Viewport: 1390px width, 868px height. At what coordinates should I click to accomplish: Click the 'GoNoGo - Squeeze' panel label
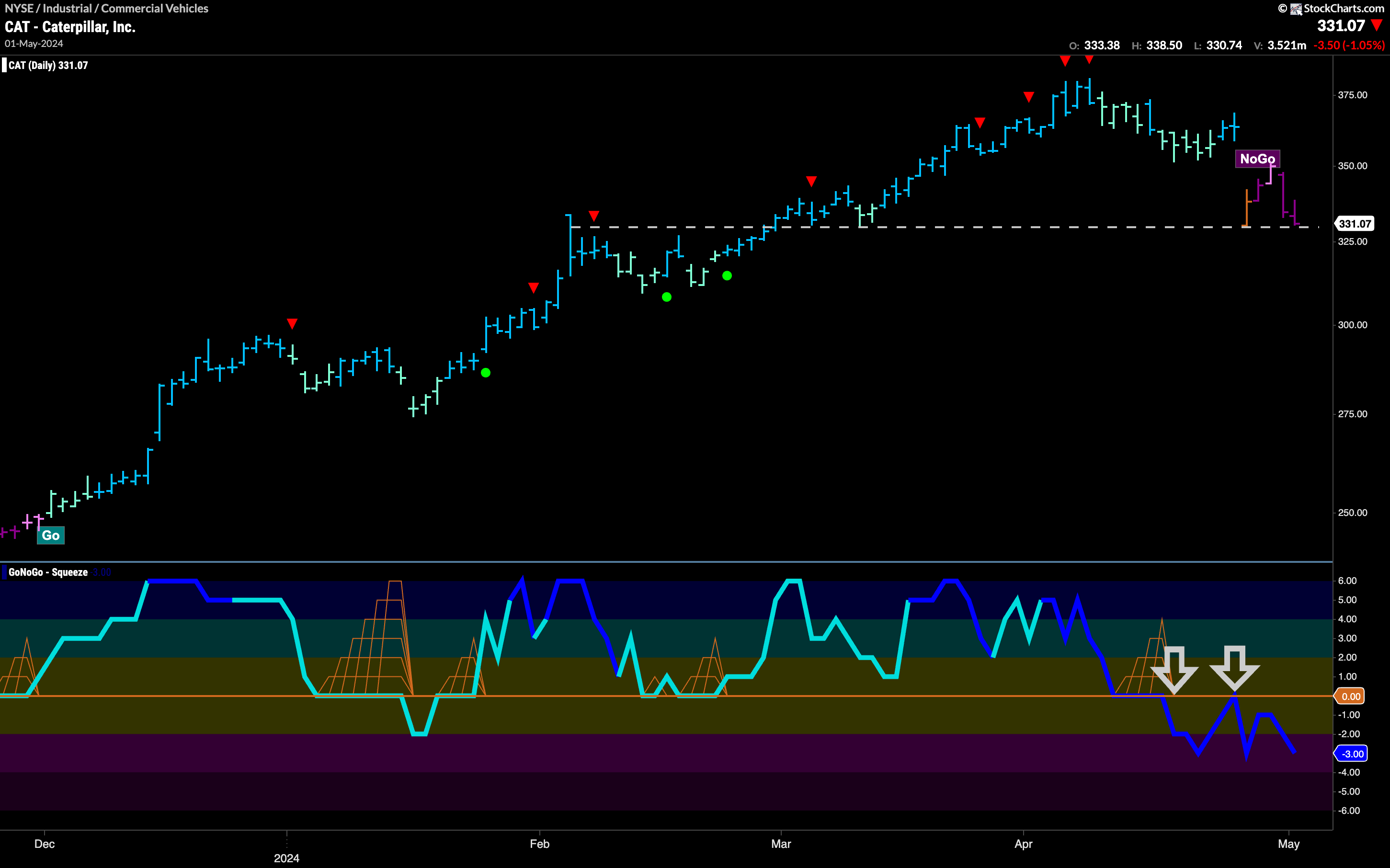(x=48, y=572)
